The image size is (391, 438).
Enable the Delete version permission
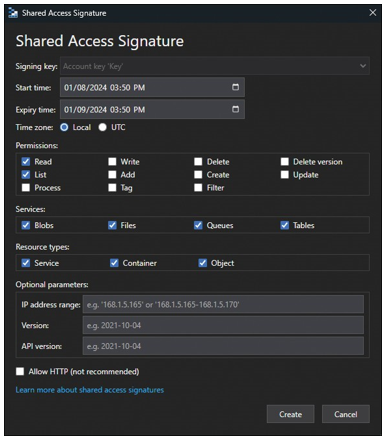pyautogui.click(x=285, y=162)
